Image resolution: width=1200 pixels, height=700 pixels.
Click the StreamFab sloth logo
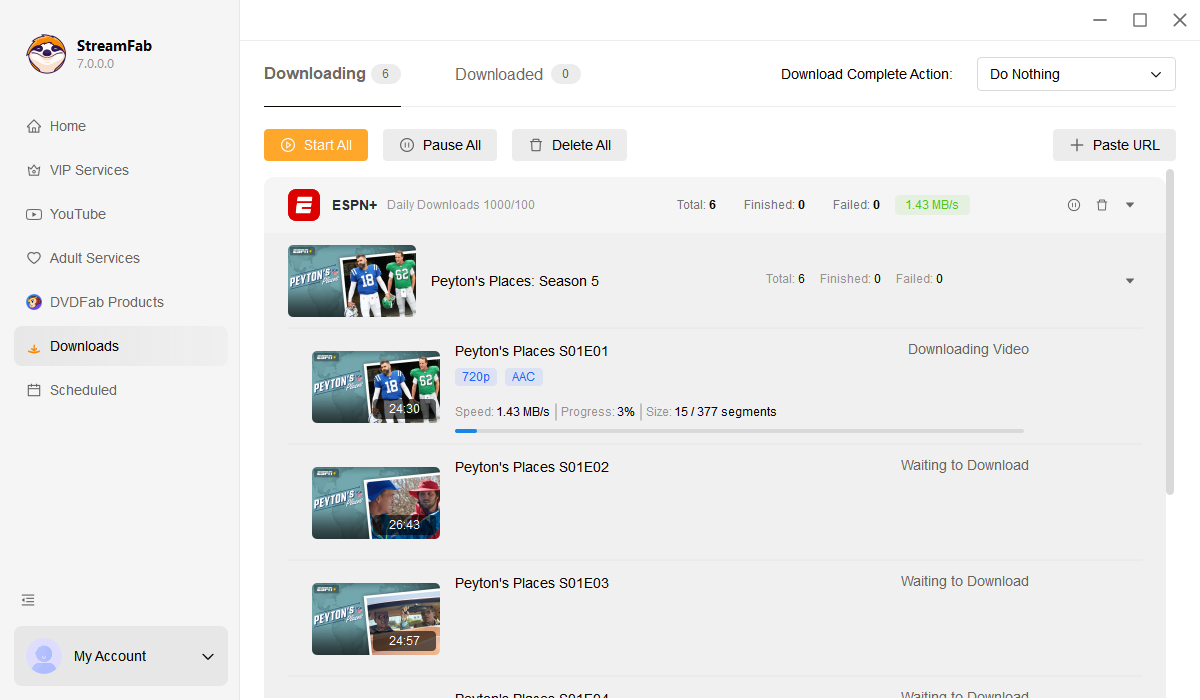coord(46,54)
